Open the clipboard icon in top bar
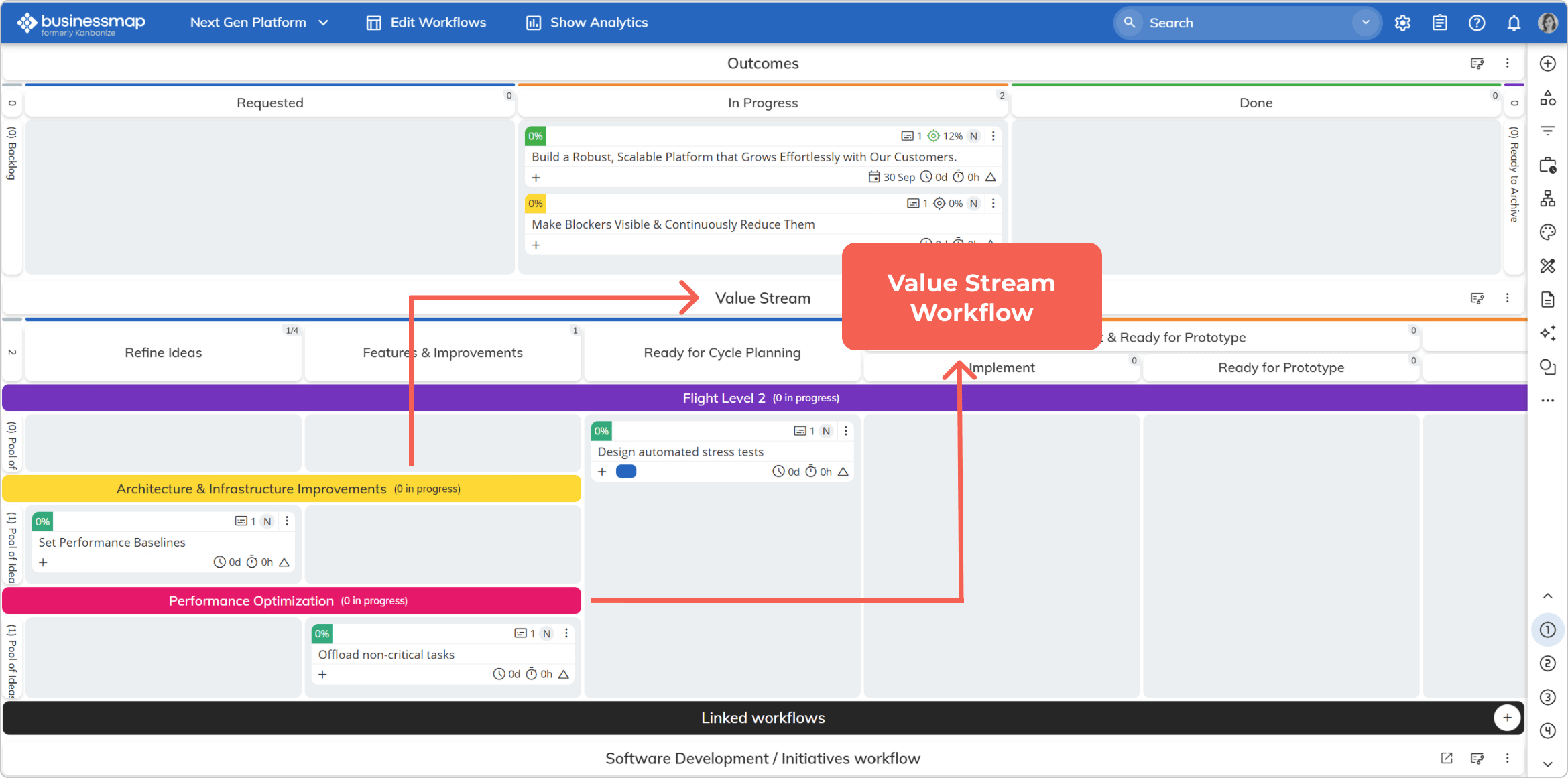The height and width of the screenshot is (778, 1568). tap(1439, 22)
